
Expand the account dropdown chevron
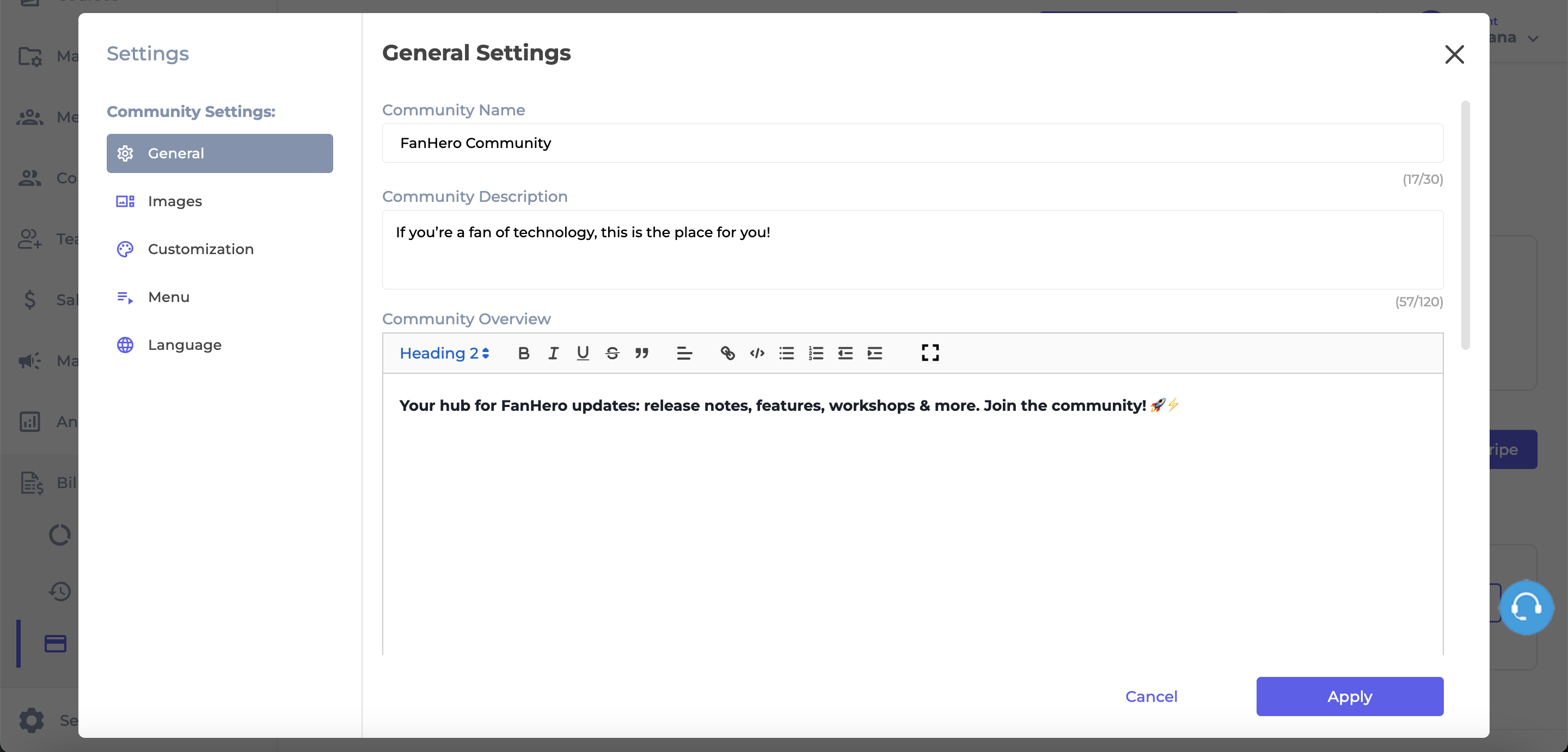pos(1533,38)
